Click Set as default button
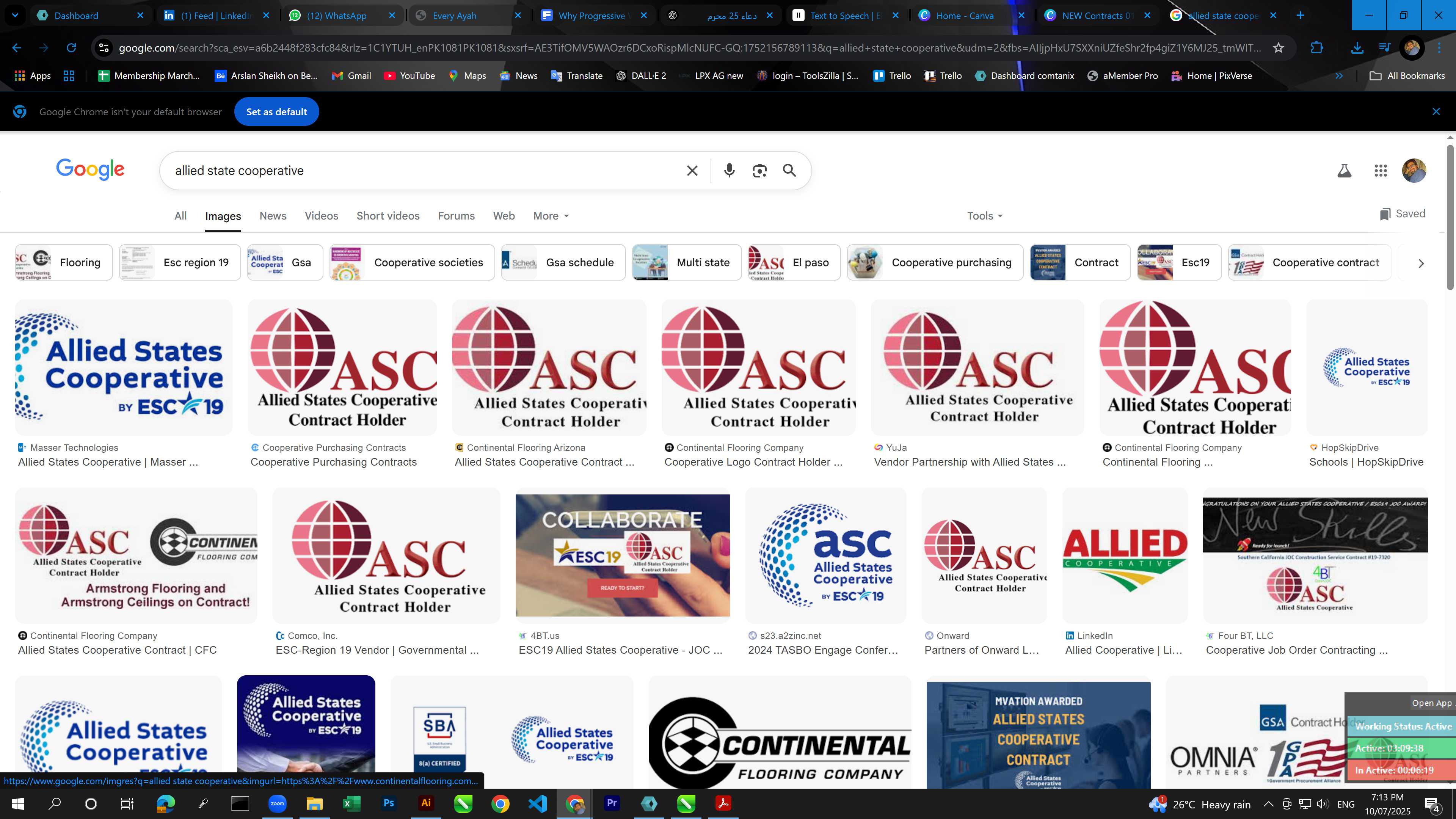 [276, 112]
